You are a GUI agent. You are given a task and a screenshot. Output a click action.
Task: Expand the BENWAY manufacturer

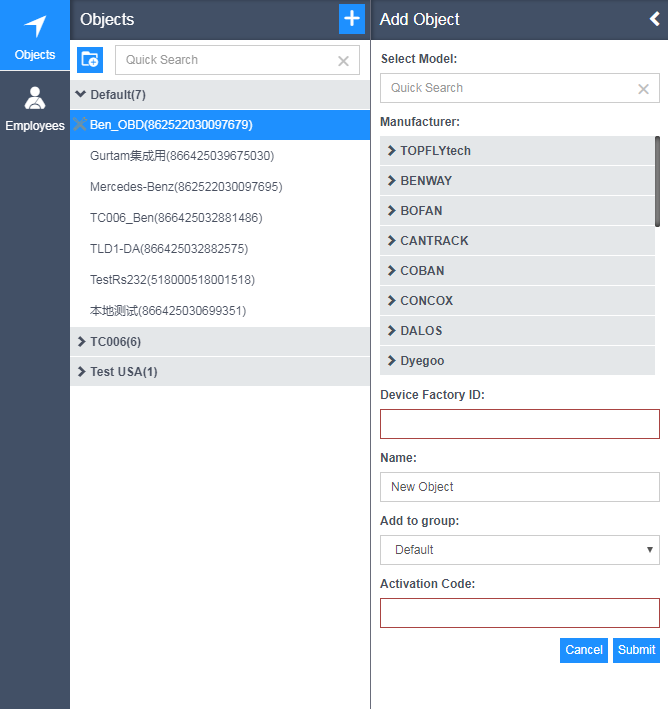click(x=517, y=180)
